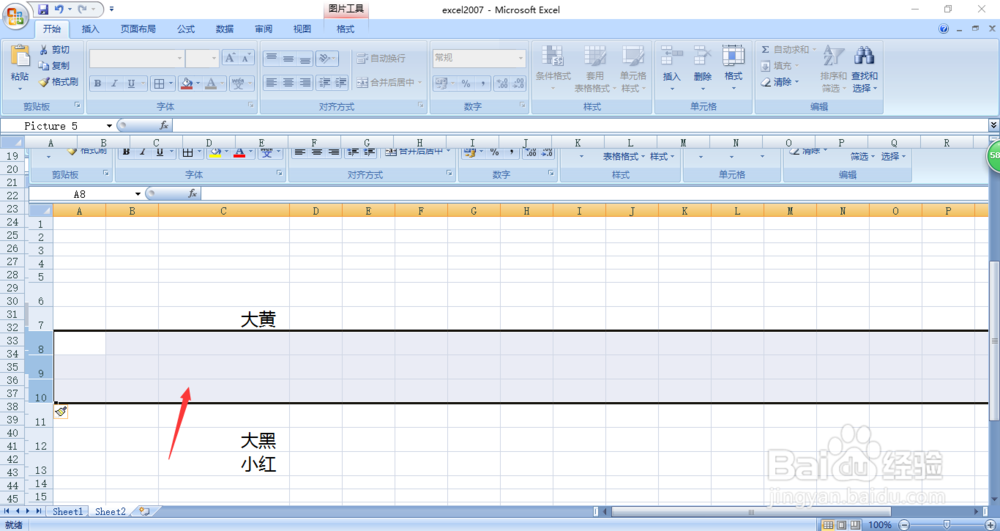Increase decimal places
Screen dimensions: 1000x531
pyautogui.click(x=502, y=83)
